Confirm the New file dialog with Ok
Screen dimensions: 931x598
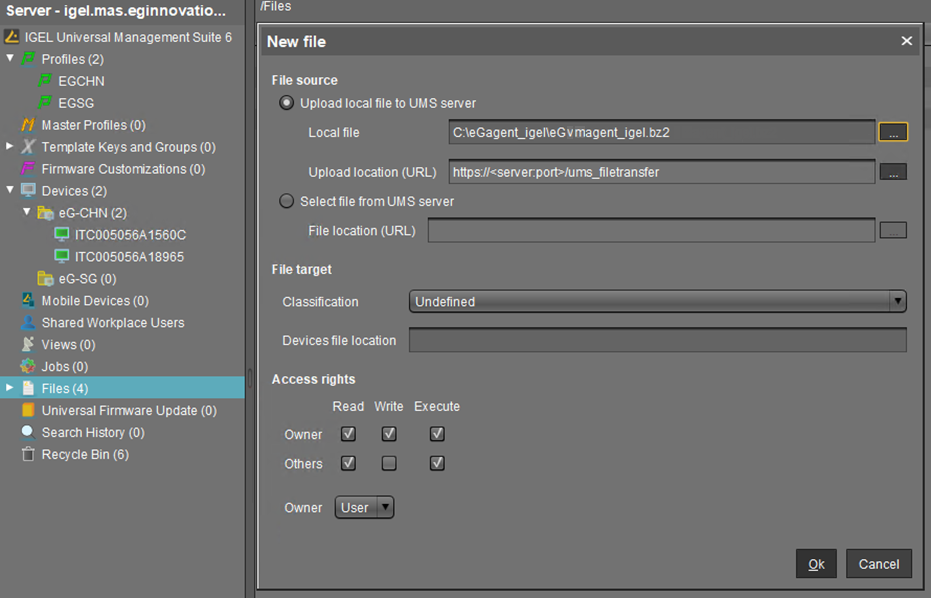816,564
